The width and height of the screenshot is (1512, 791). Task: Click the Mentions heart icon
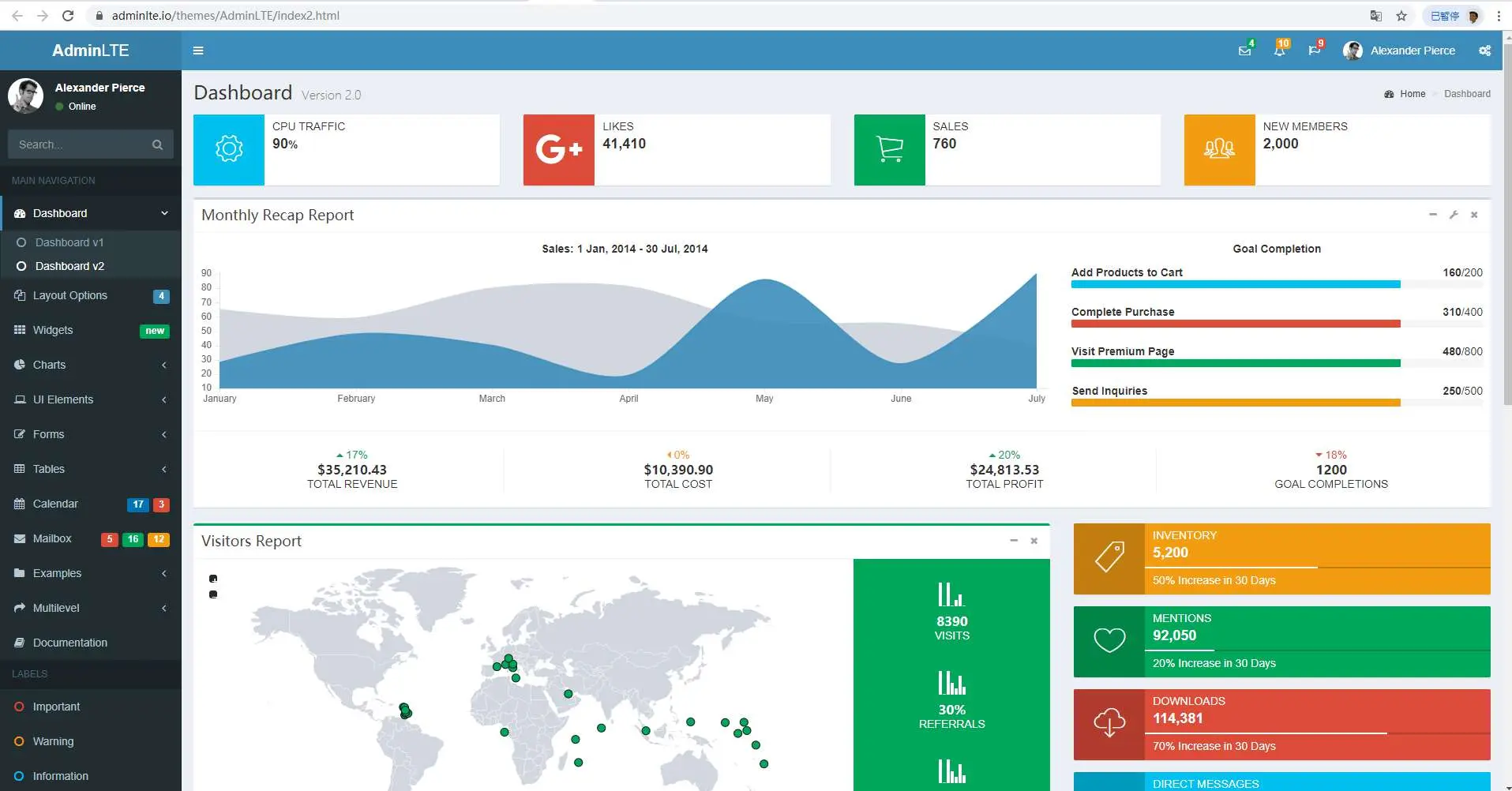coord(1109,641)
